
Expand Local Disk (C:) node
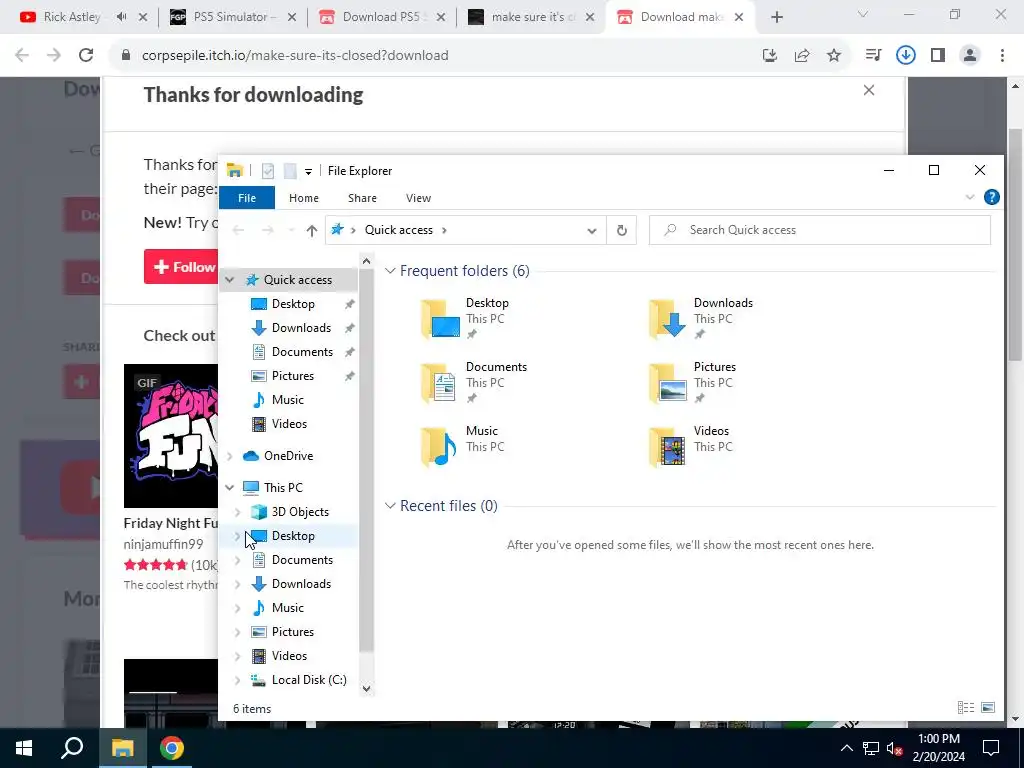(238, 680)
